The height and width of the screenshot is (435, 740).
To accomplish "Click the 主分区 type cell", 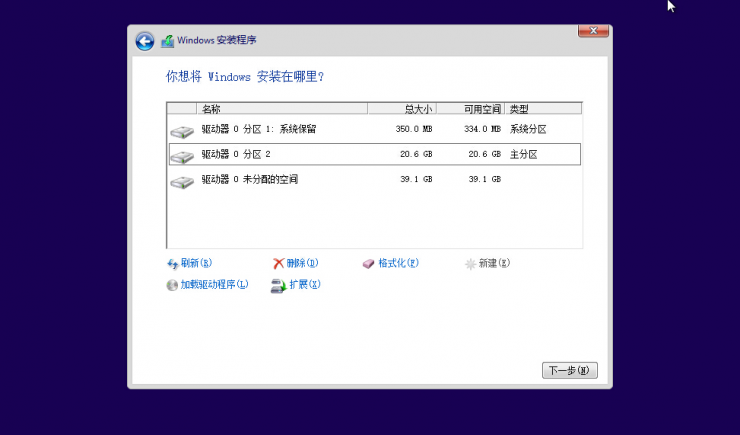I will coord(523,154).
